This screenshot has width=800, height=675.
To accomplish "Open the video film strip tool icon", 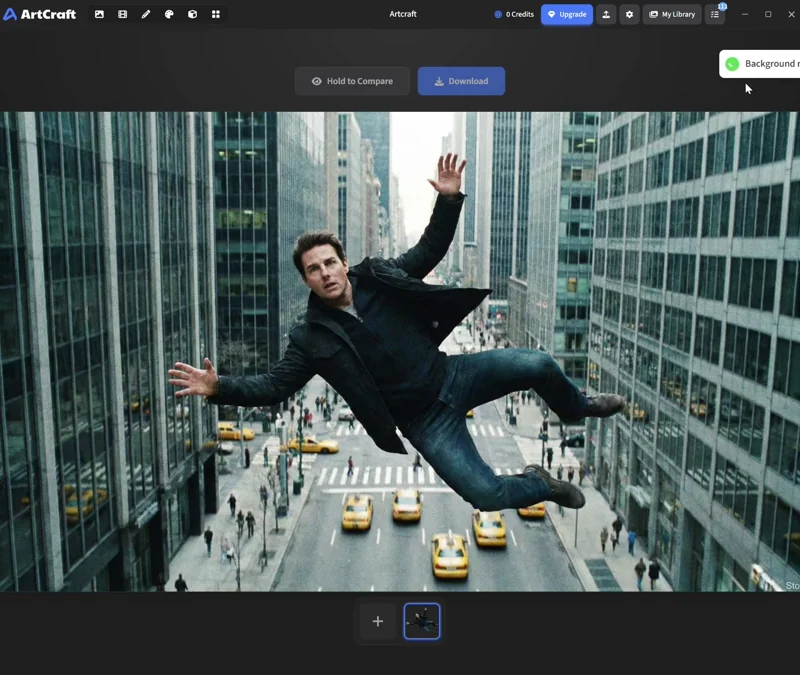I will (x=122, y=14).
